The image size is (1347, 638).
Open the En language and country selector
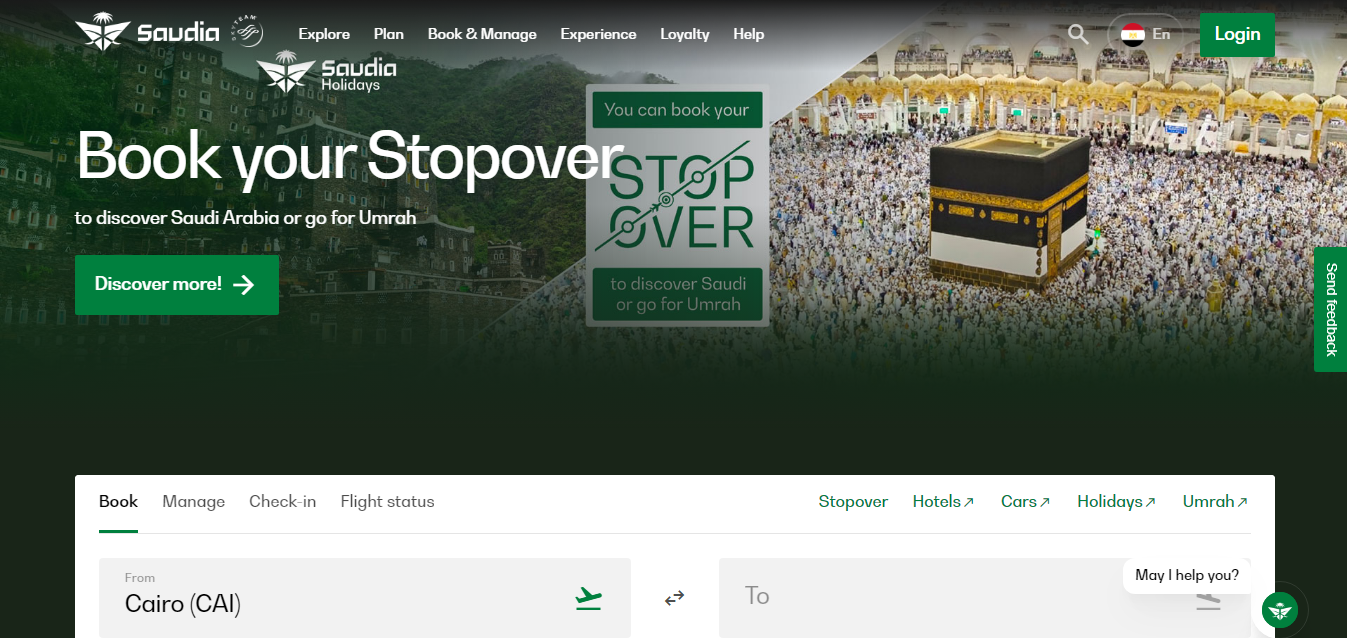tap(1145, 34)
